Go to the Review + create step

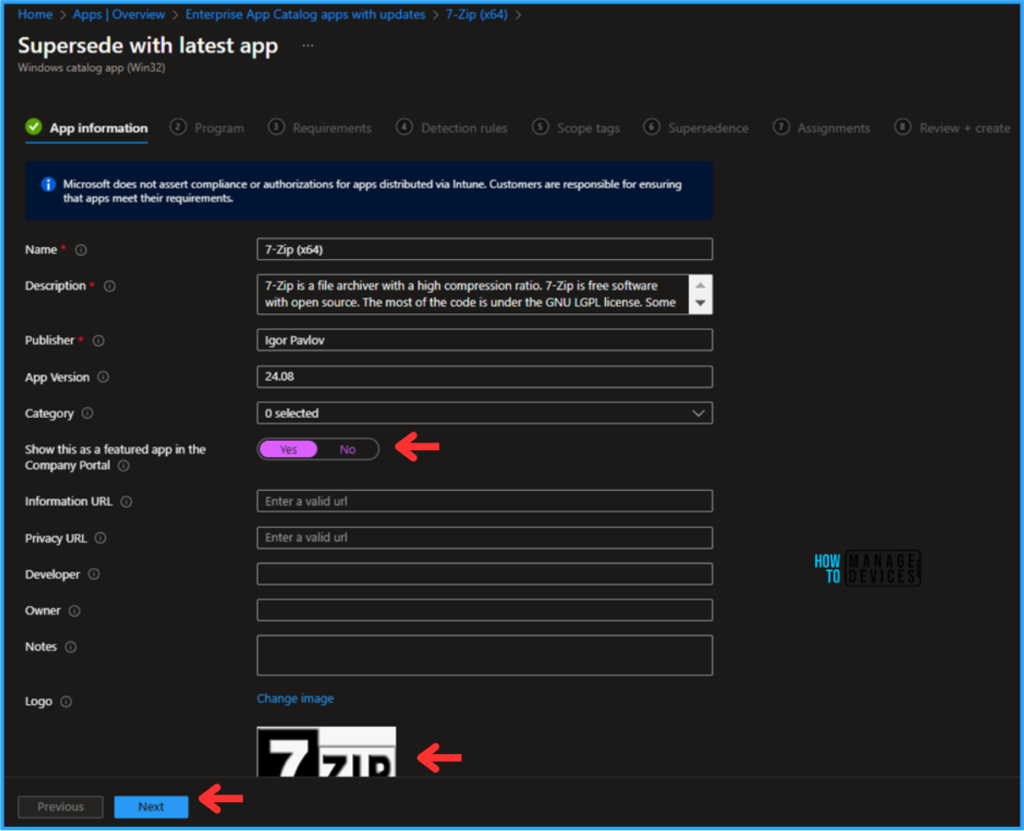953,128
